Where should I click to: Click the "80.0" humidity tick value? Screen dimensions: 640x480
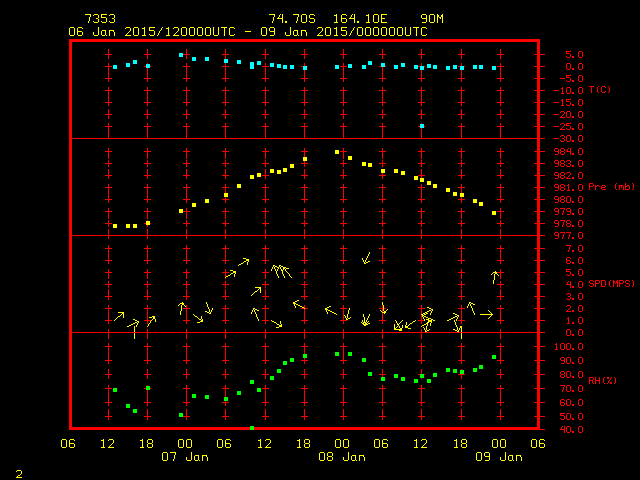[571, 375]
